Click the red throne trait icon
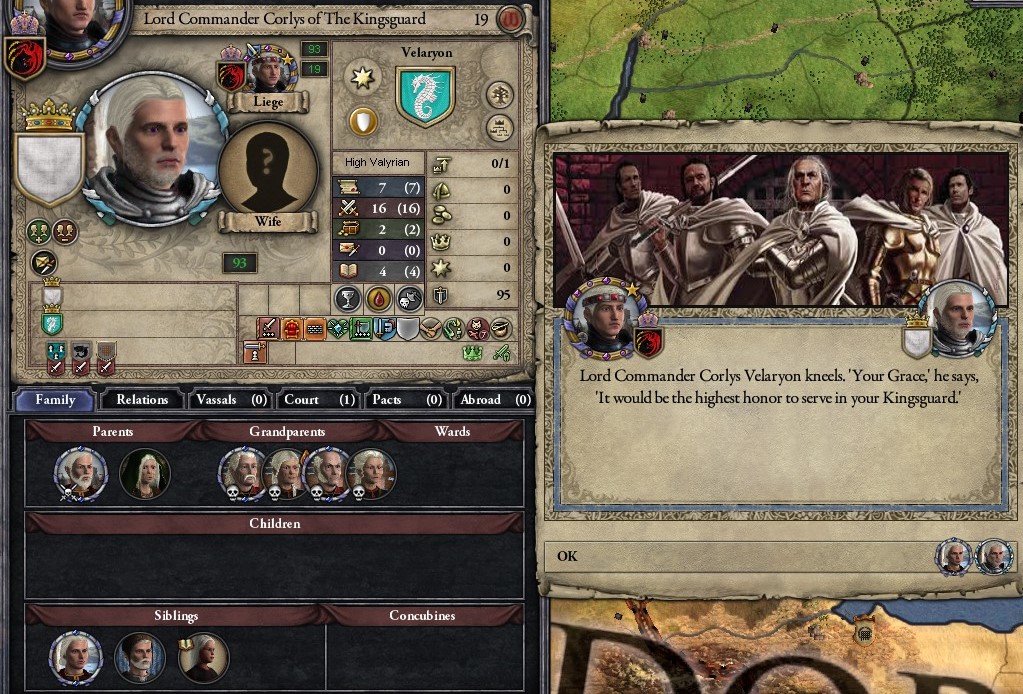 (x=291, y=329)
